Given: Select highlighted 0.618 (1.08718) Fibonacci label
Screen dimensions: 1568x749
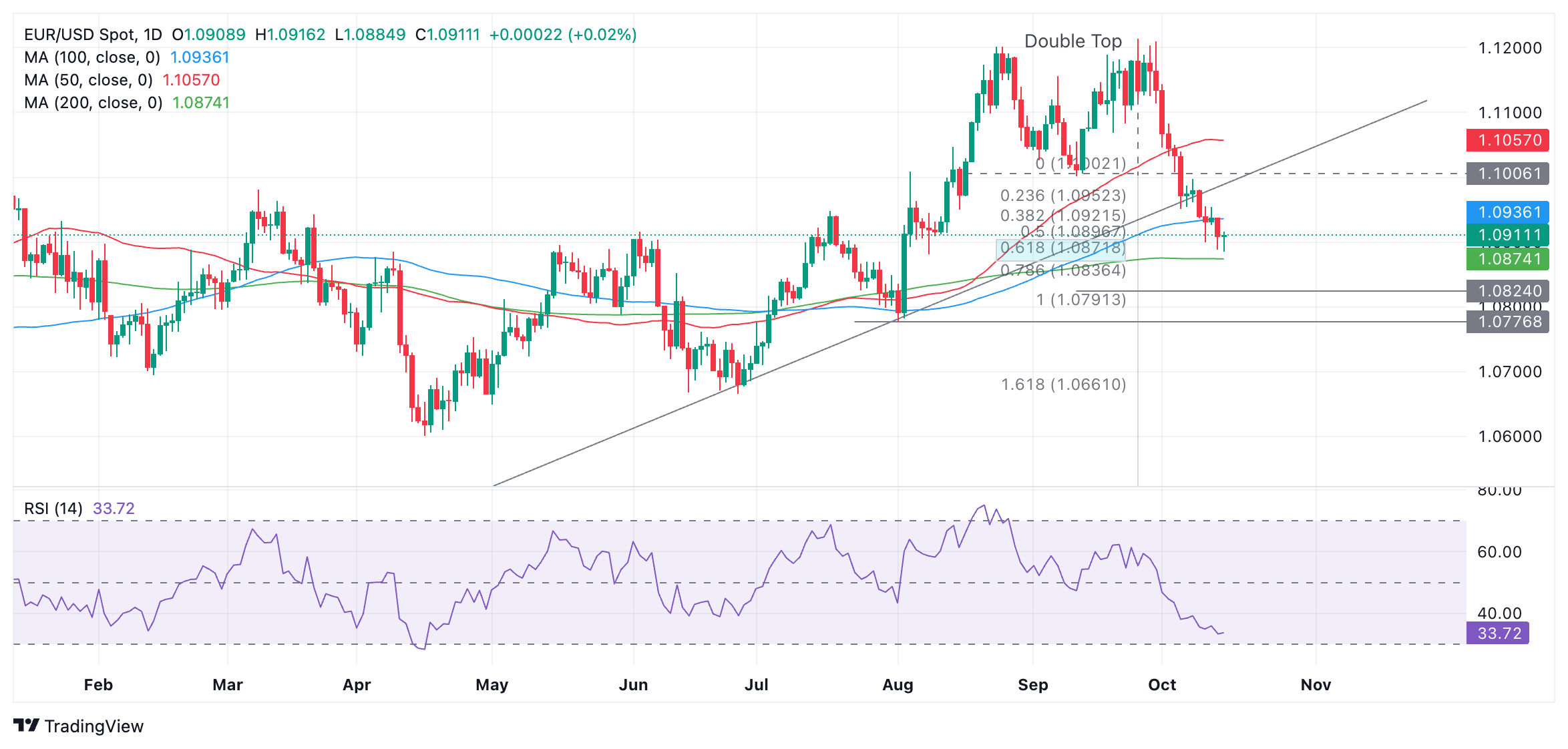Looking at the screenshot, I should click(1062, 248).
